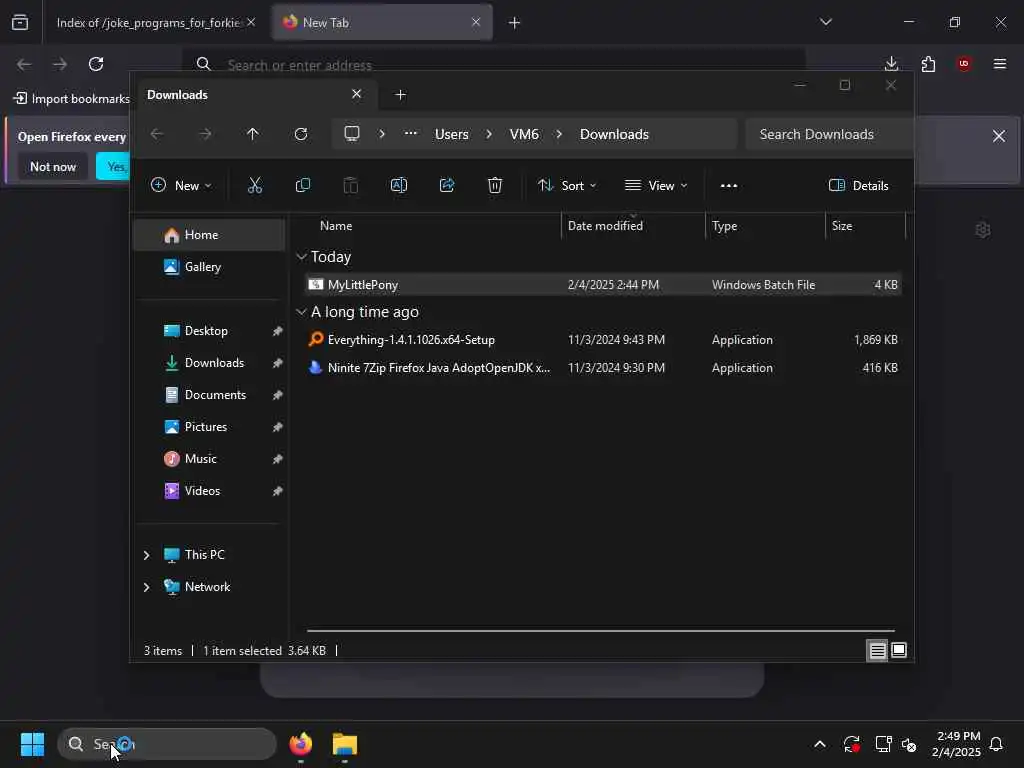This screenshot has width=1024, height=768.
Task: Expand the This PC tree node
Action: pos(146,555)
